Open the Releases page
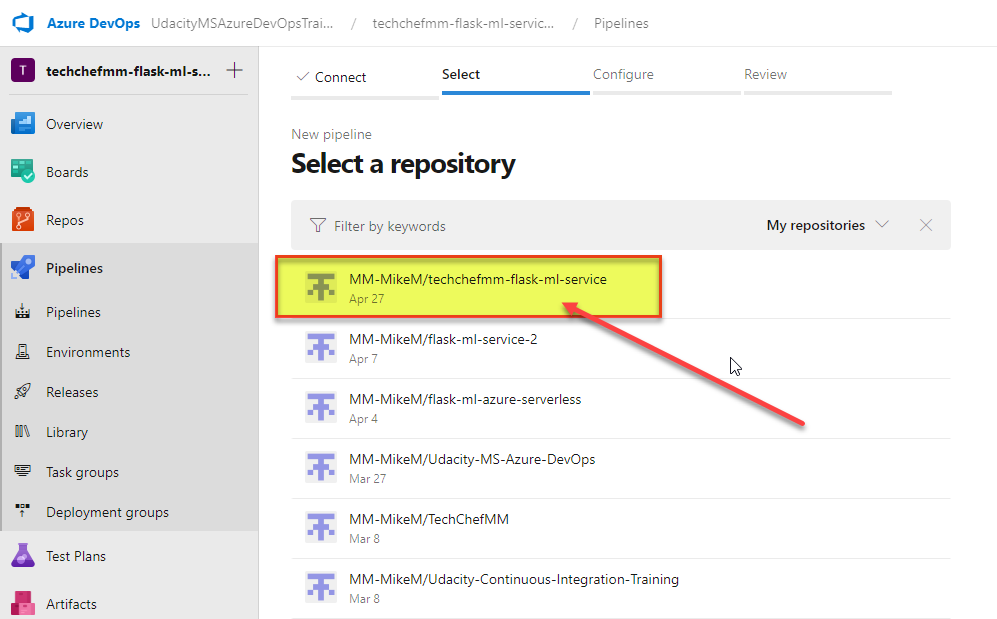The height and width of the screenshot is (619, 997). click(72, 391)
